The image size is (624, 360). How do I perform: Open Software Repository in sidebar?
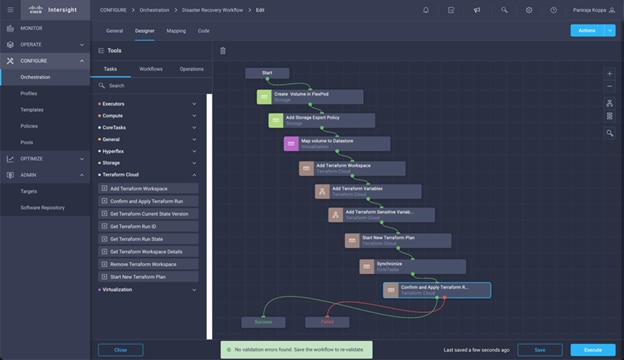[x=43, y=208]
